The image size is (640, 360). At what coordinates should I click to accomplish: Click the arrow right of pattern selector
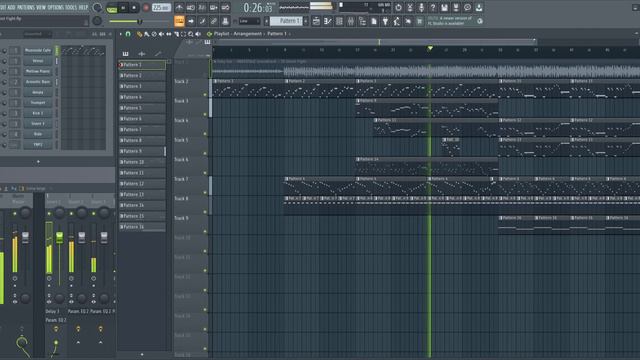[306, 21]
